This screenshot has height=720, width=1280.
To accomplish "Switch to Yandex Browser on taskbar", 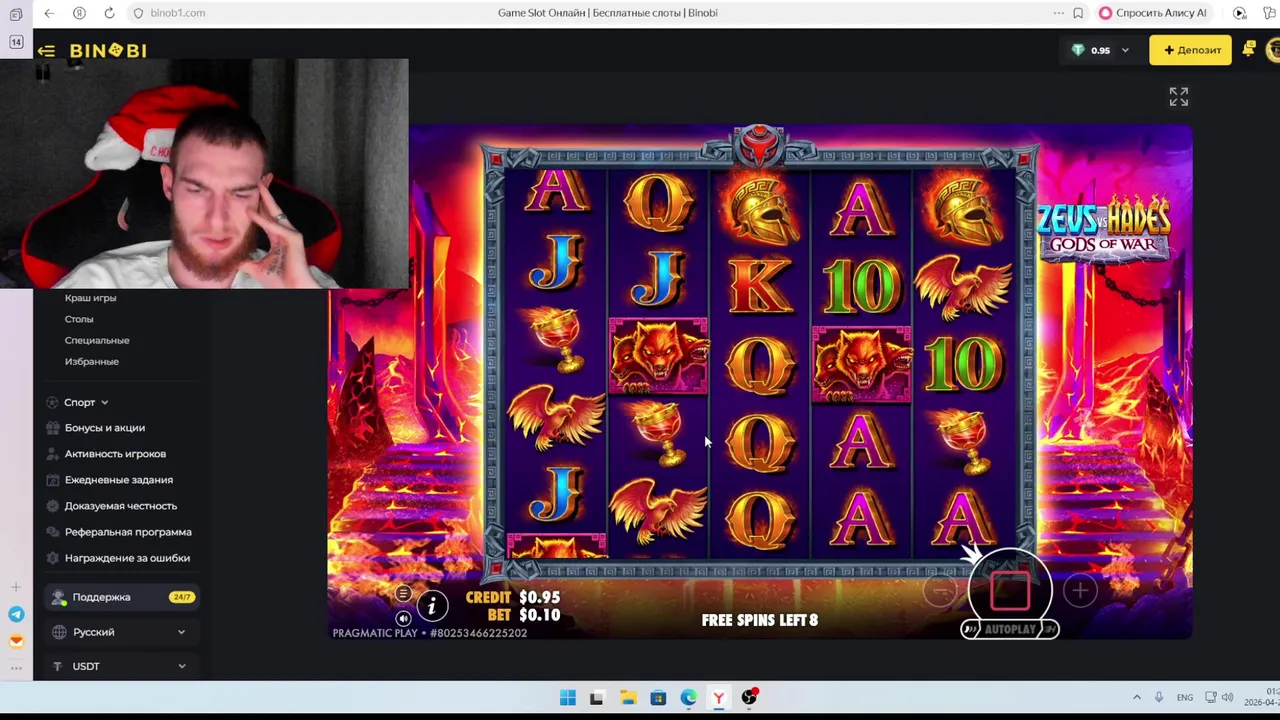I will [x=718, y=698].
